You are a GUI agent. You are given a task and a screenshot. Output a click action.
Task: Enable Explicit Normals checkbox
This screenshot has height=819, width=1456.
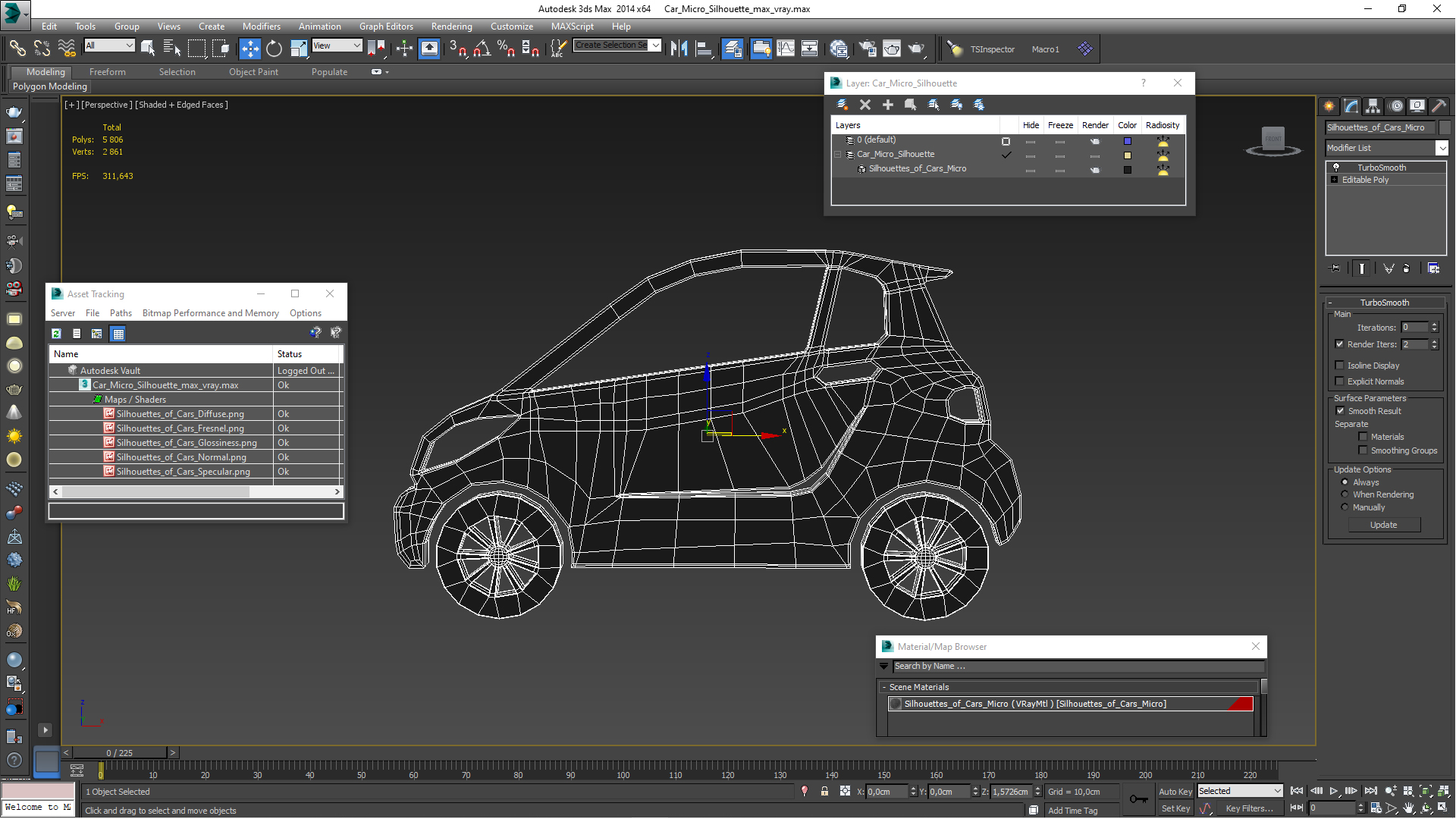click(1339, 381)
